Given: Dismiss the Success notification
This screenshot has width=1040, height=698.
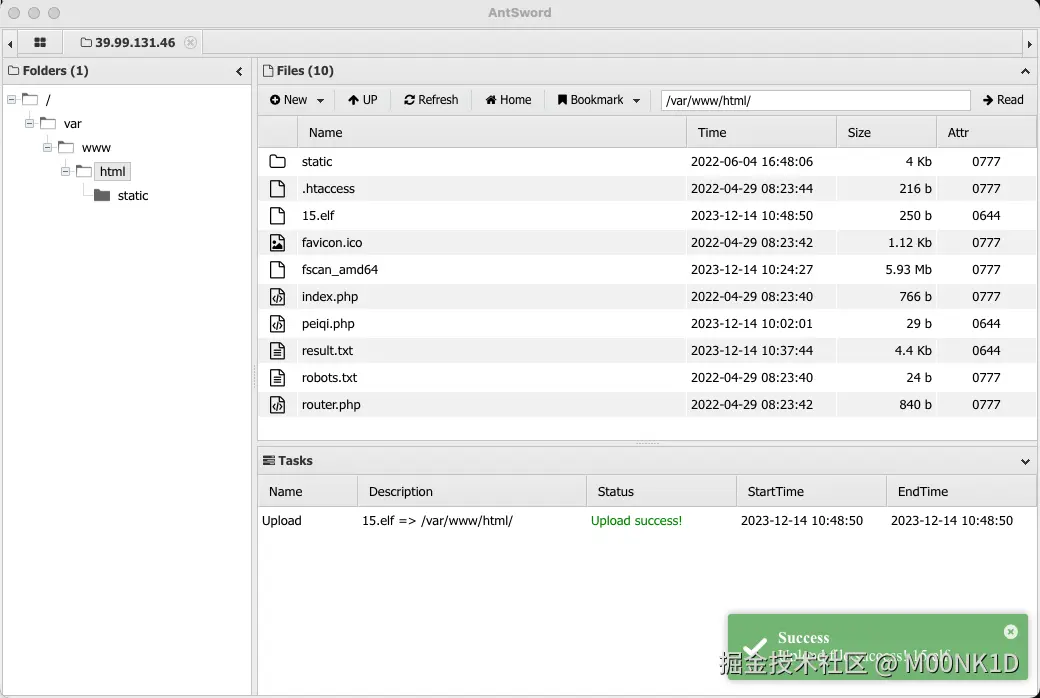Looking at the screenshot, I should [x=1010, y=632].
